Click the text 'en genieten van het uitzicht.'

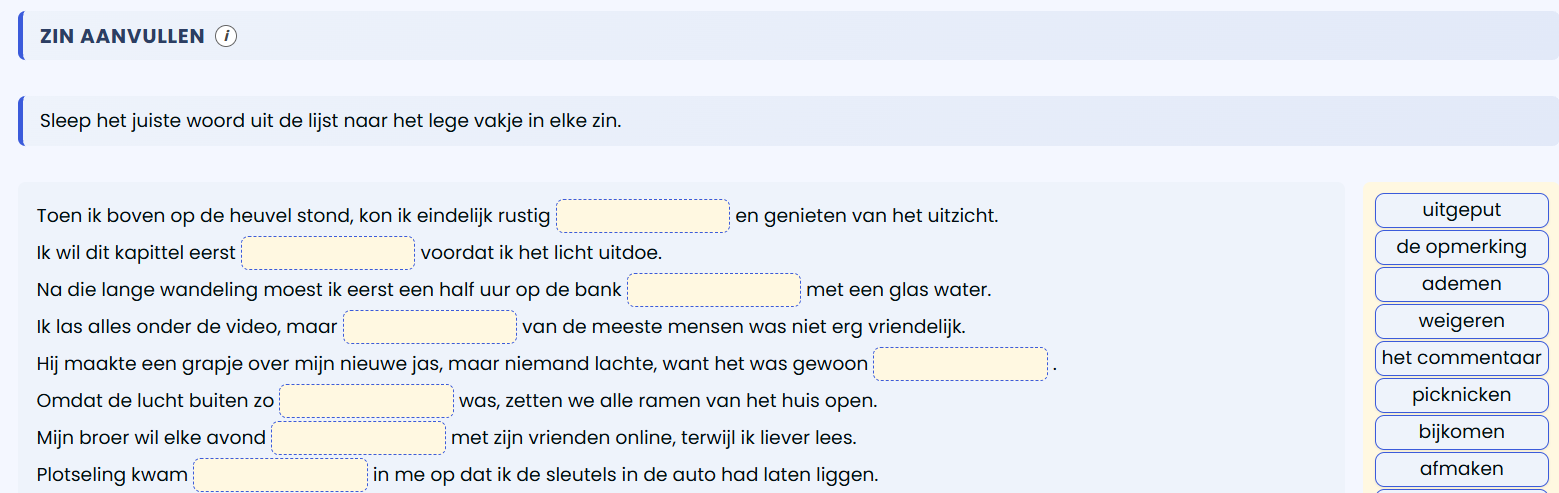pyautogui.click(x=867, y=216)
